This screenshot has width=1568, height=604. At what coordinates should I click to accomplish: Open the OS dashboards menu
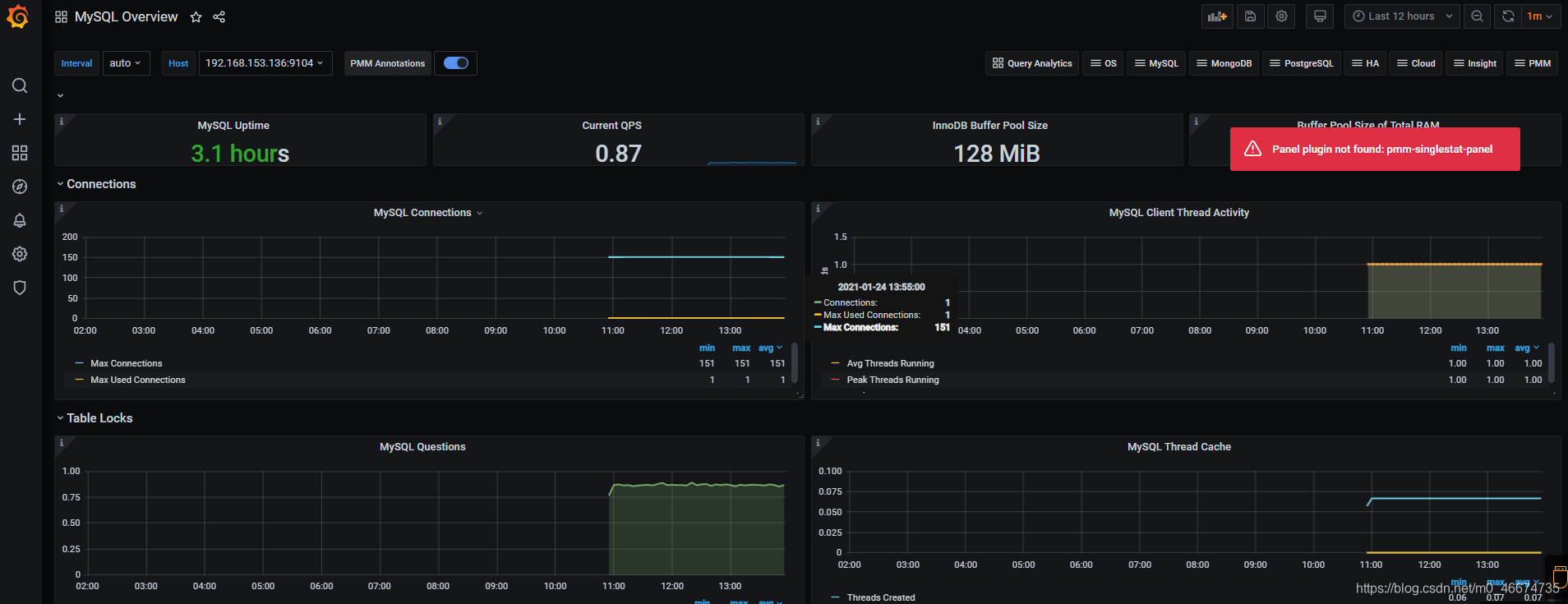pyautogui.click(x=1103, y=63)
